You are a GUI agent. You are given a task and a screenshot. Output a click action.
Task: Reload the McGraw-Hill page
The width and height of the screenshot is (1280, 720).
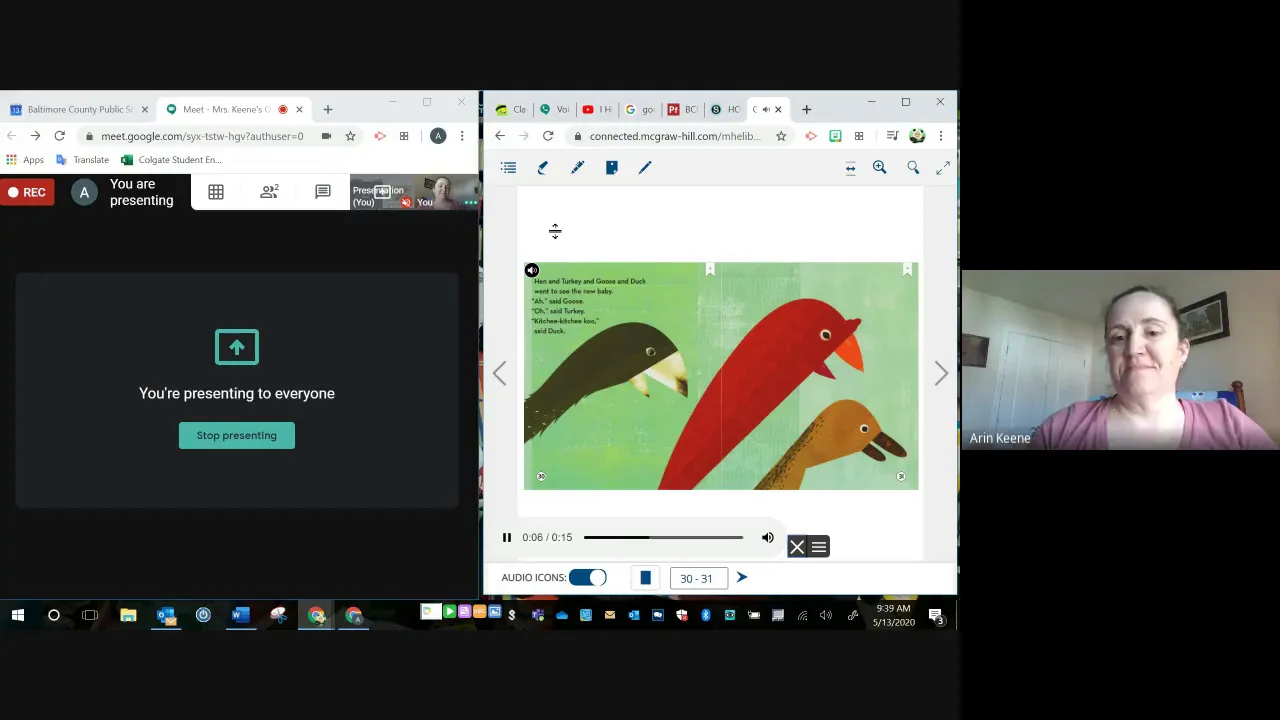[548, 136]
